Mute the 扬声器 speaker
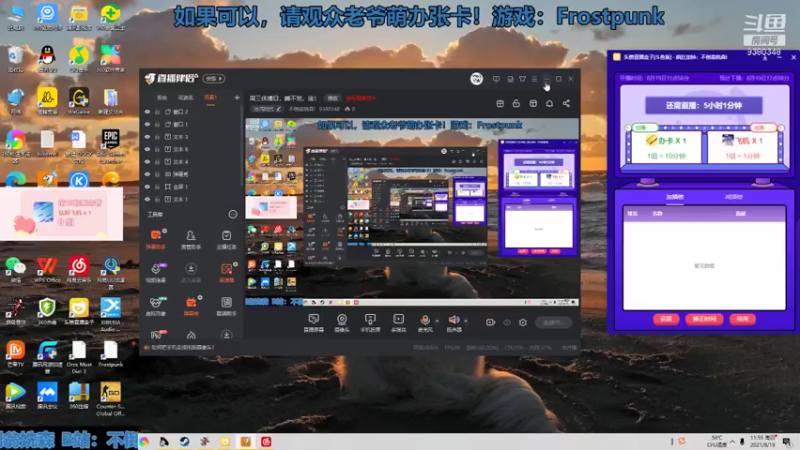The image size is (800, 450). click(454, 322)
